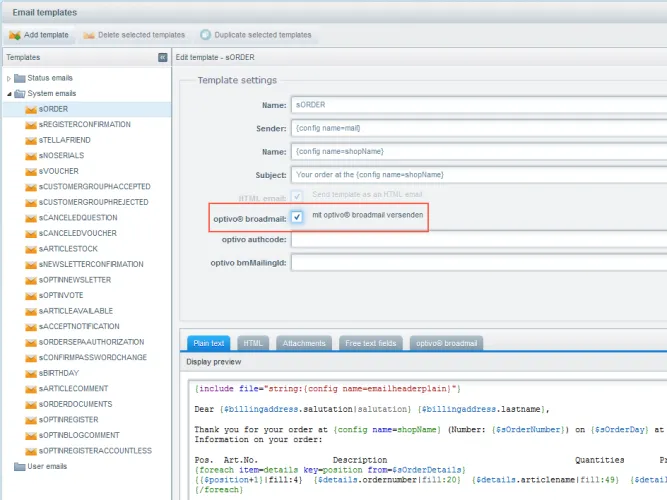The width and height of the screenshot is (667, 500).
Task: Click the sCONFIRMPASSWORDCHANGE envelope icon
Action: [x=31, y=358]
